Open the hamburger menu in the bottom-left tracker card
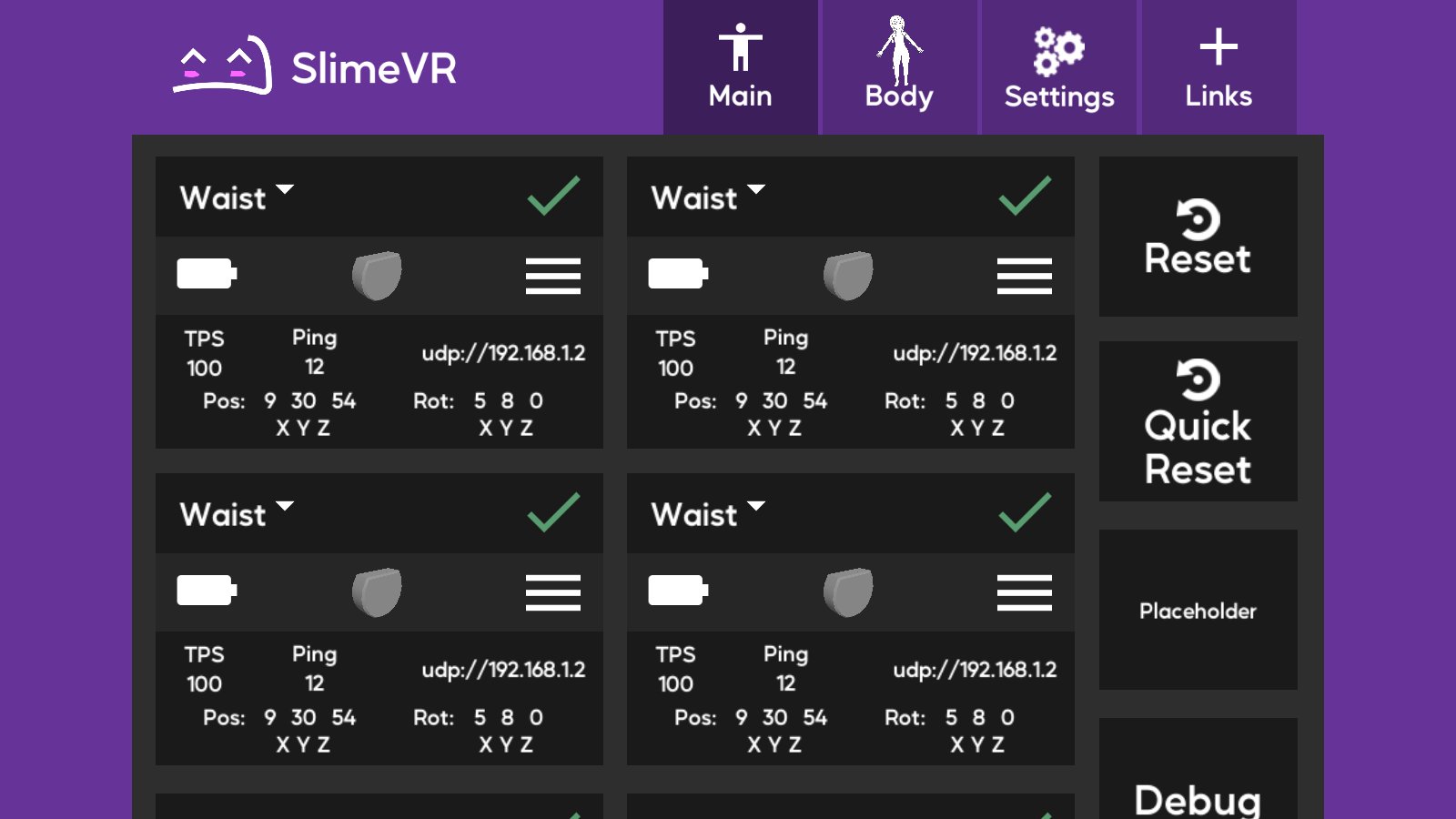Image resolution: width=1456 pixels, height=819 pixels. point(553,592)
